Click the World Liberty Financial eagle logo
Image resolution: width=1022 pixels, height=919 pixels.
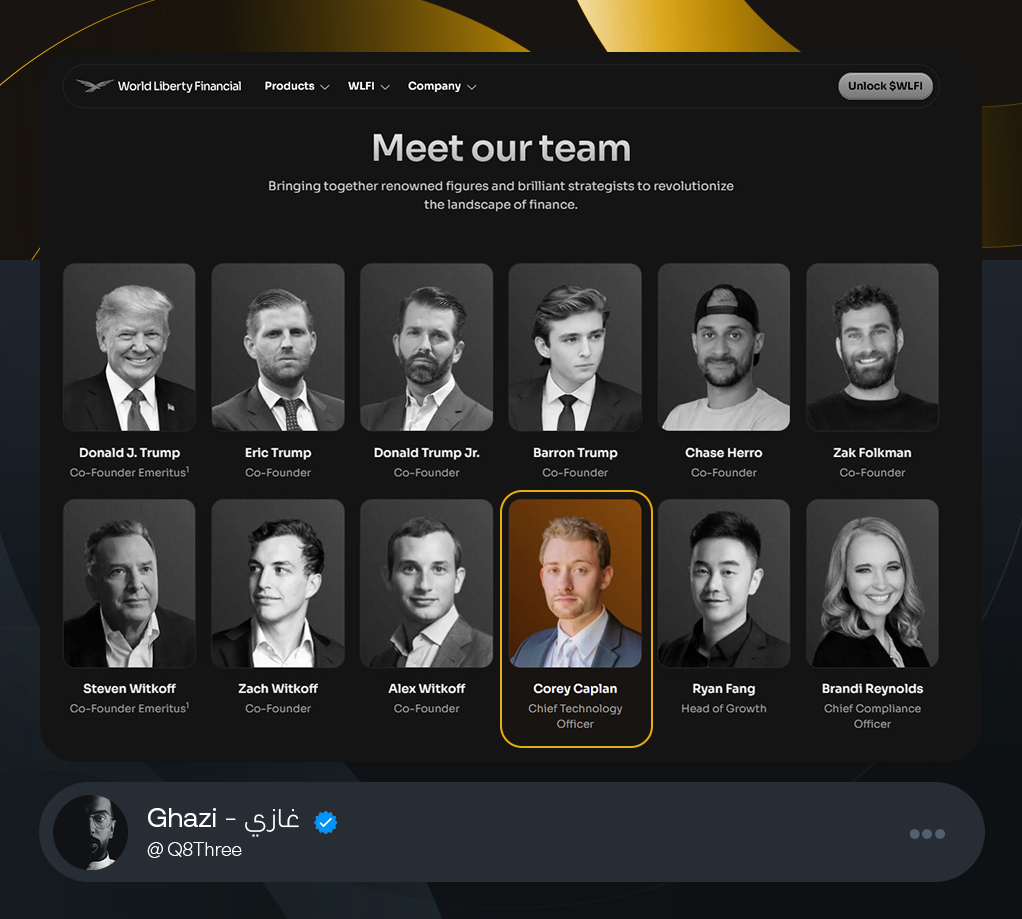[x=95, y=85]
